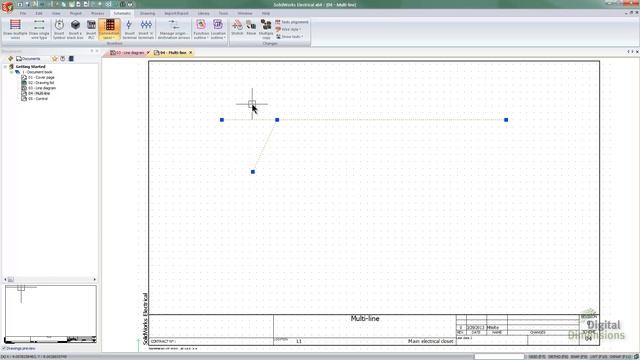Open the Edit ribbon tab

pos(39,13)
